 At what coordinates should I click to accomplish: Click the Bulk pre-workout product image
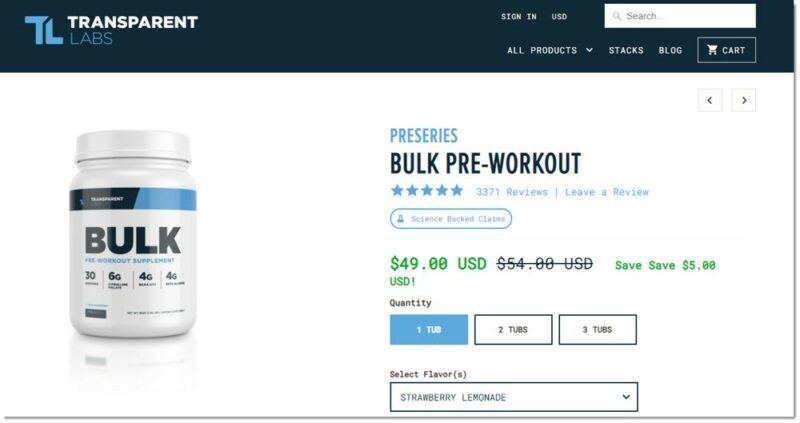(x=133, y=235)
